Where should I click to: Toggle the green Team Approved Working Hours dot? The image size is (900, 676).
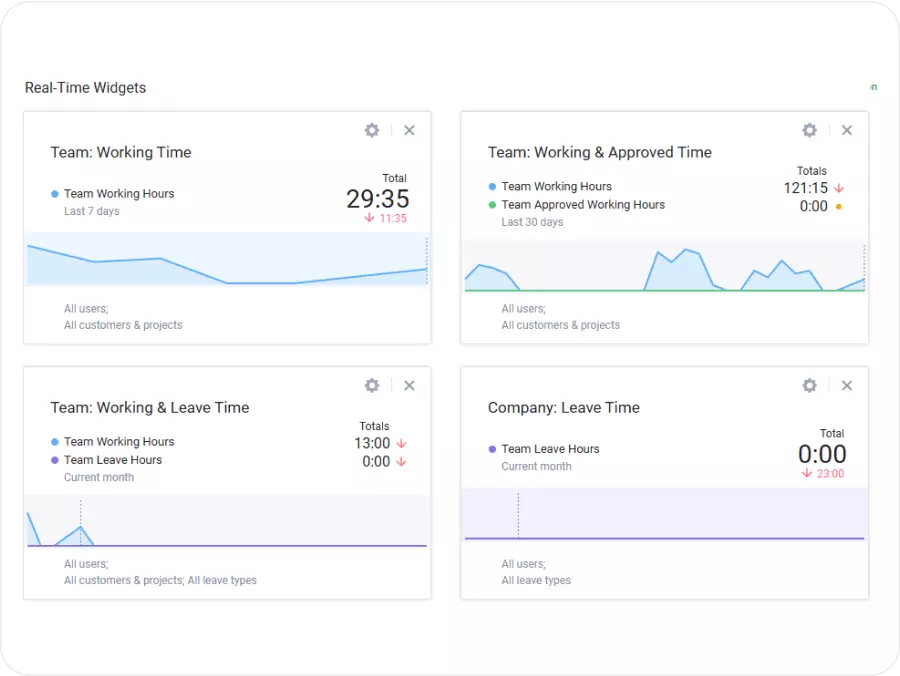(x=491, y=204)
